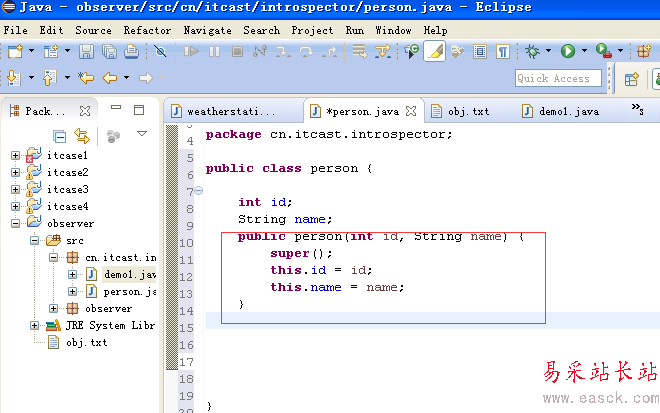Click Use Step Filters icon
This screenshot has height=413, width=660.
(x=383, y=51)
